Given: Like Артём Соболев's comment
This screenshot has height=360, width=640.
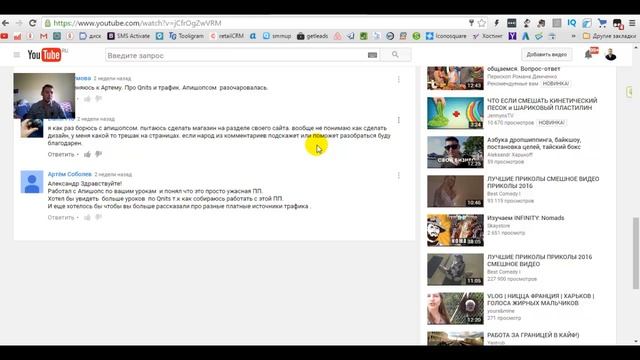Looking at the screenshot, I should point(87,218).
